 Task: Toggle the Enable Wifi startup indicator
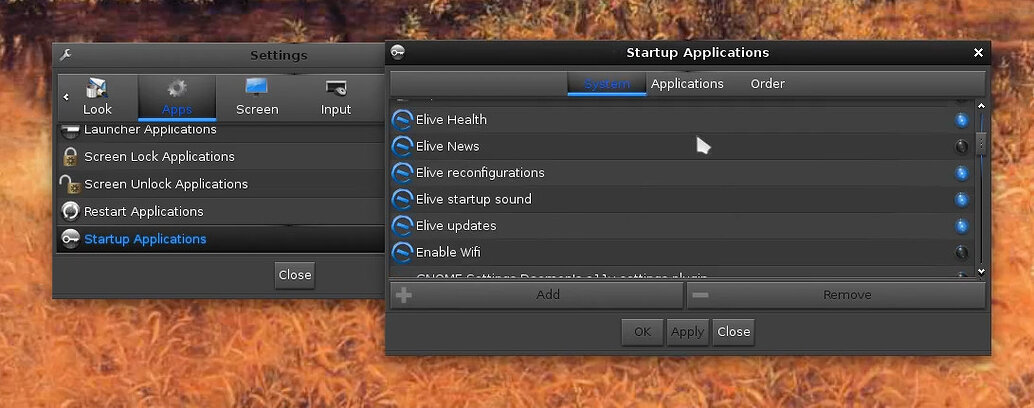[x=961, y=252]
